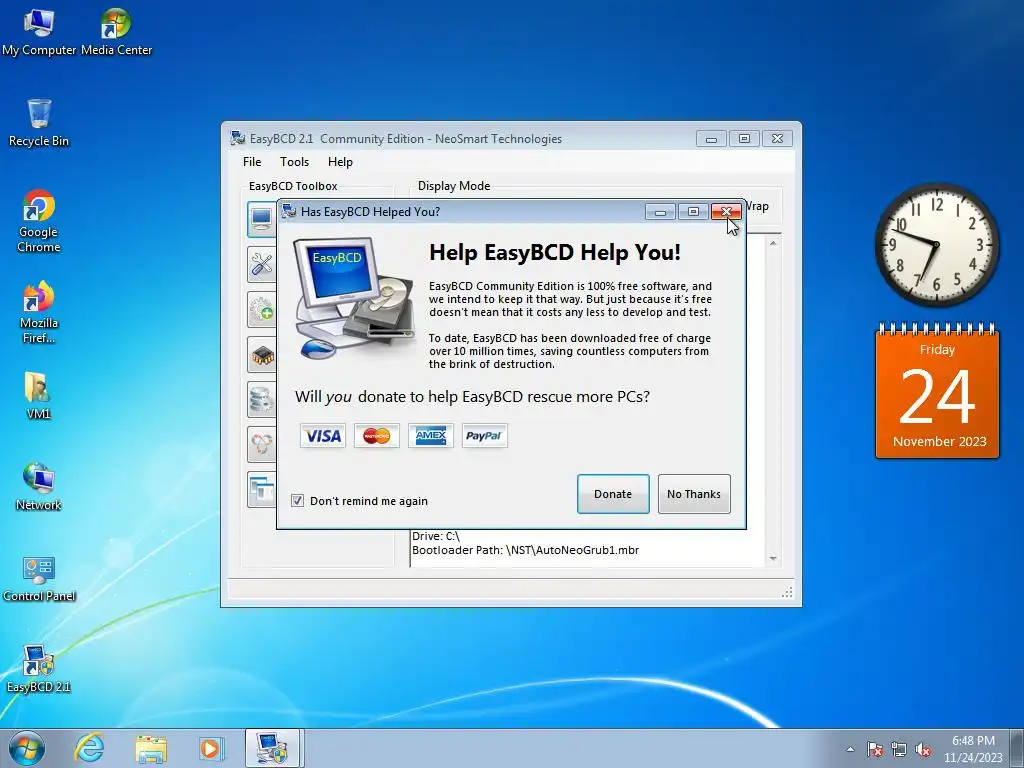Select the Control Panel desktop icon
The image size is (1024, 768).
coord(39,578)
